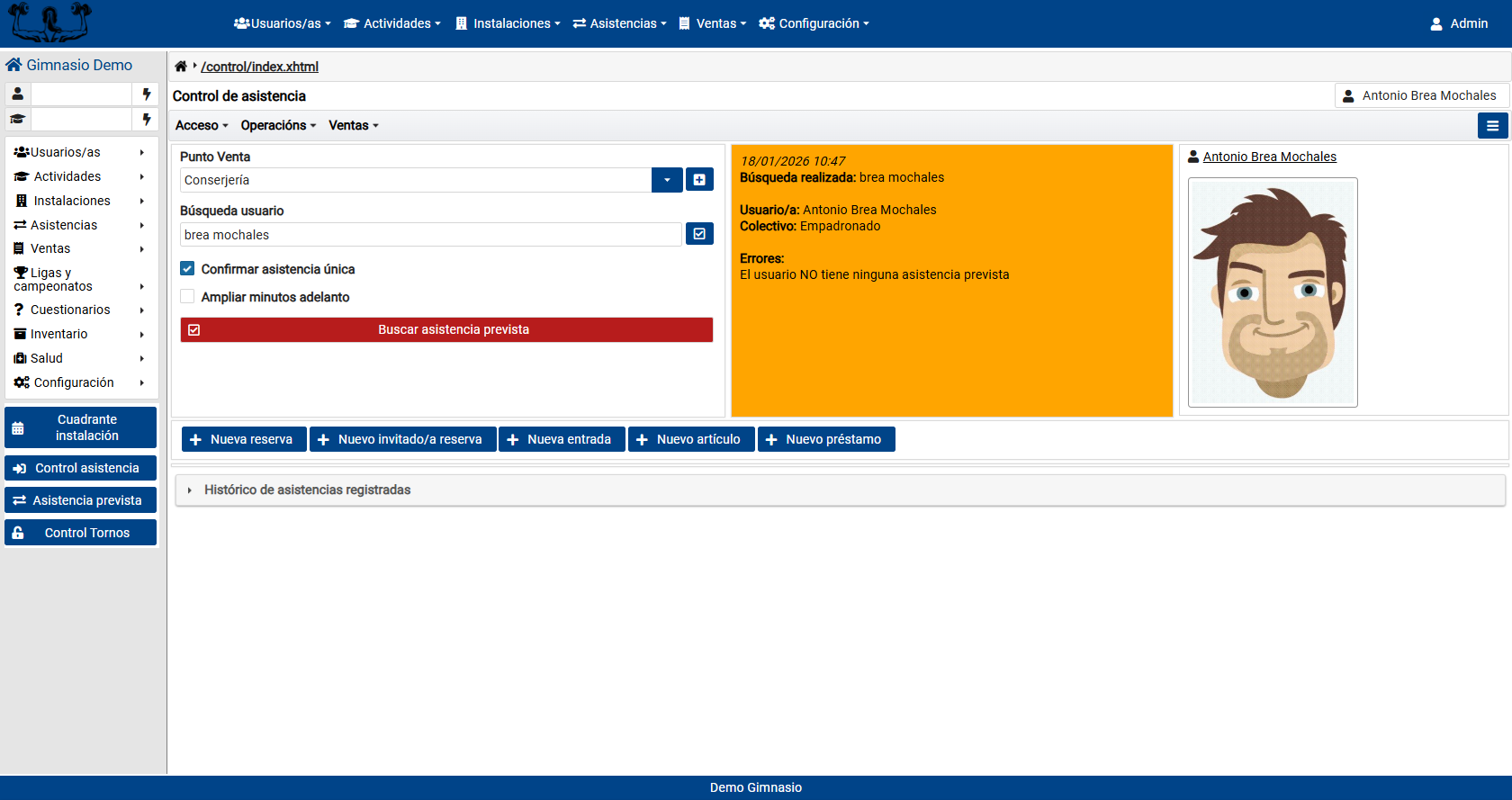Expand Histórico de asistencias registradas panel
This screenshot has width=1512, height=800.
pos(307,490)
